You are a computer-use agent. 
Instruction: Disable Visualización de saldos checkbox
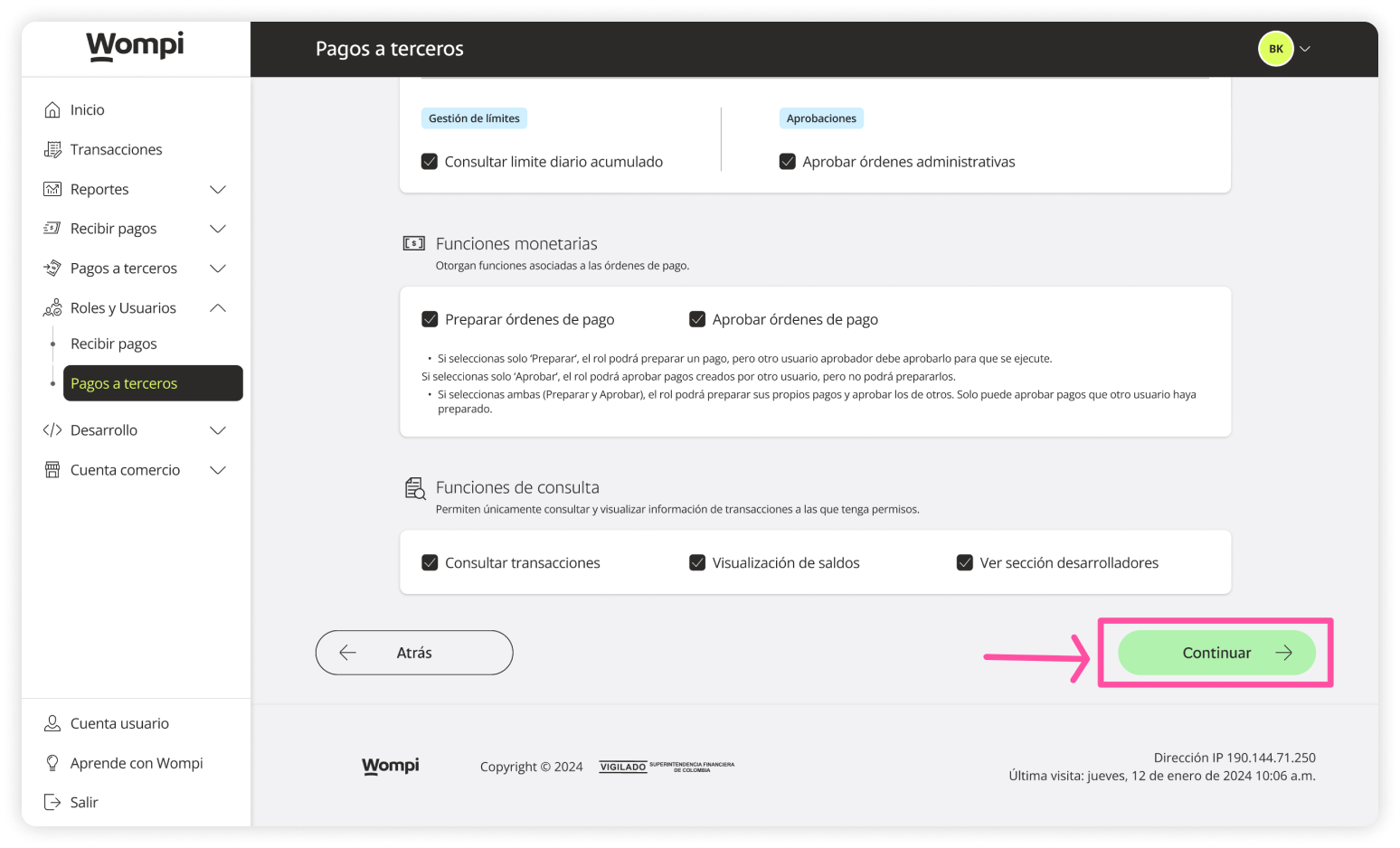(x=697, y=561)
